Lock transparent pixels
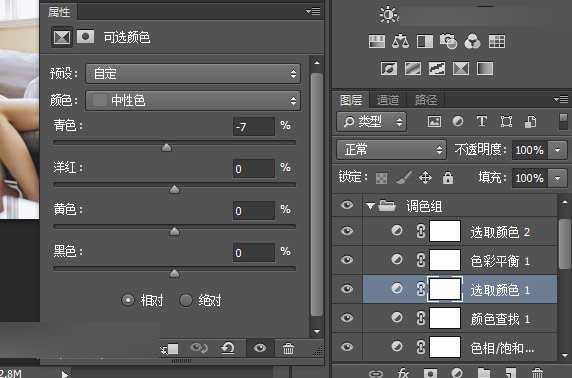 (382, 178)
